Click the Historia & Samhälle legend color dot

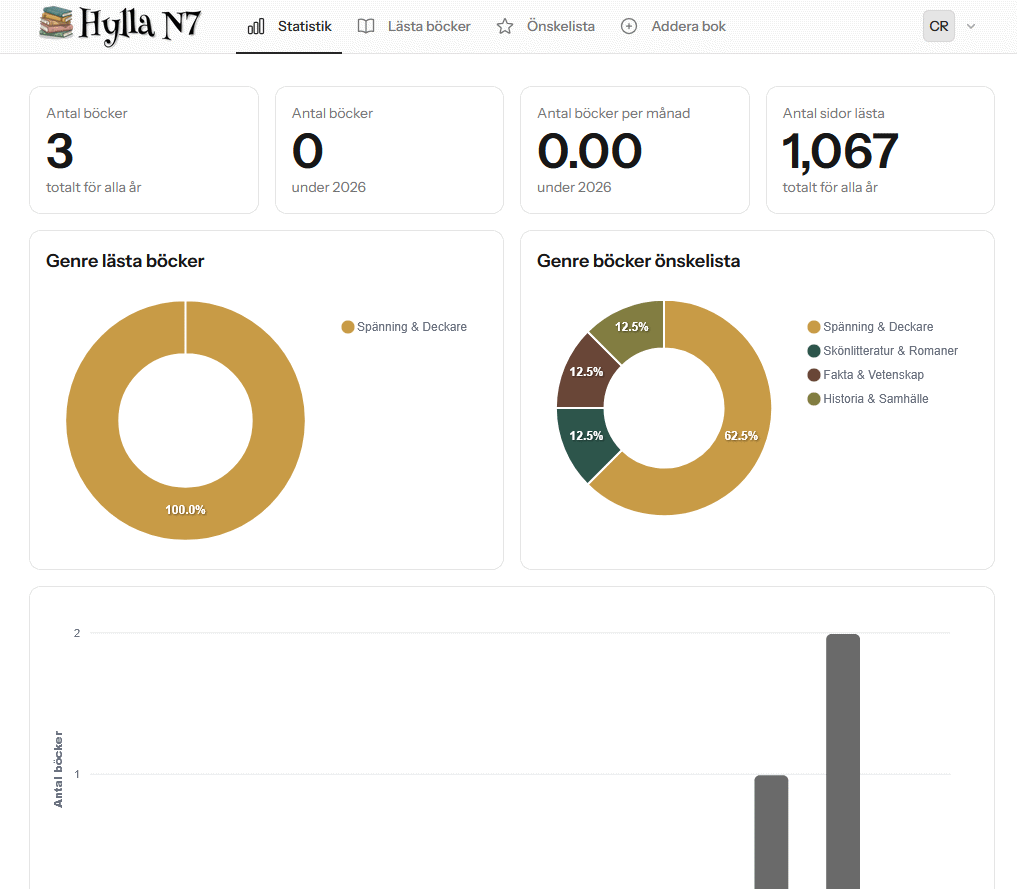coord(814,399)
